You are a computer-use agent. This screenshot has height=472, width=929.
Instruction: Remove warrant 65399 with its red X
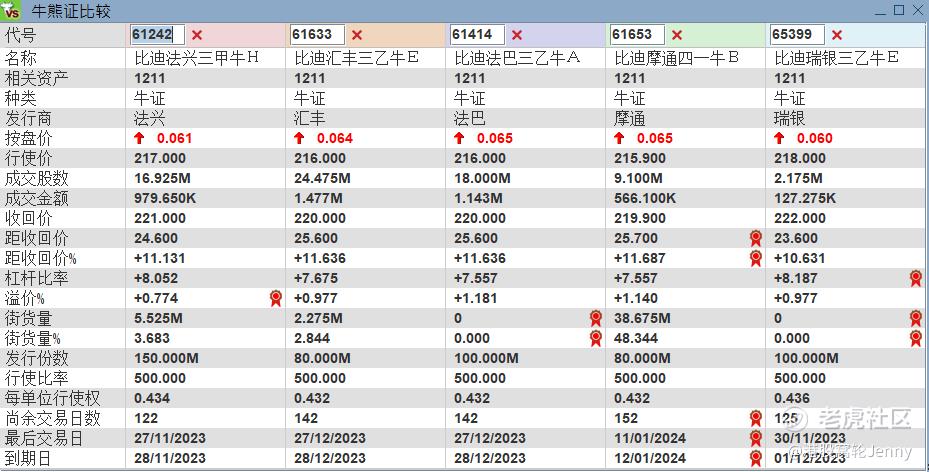[837, 35]
